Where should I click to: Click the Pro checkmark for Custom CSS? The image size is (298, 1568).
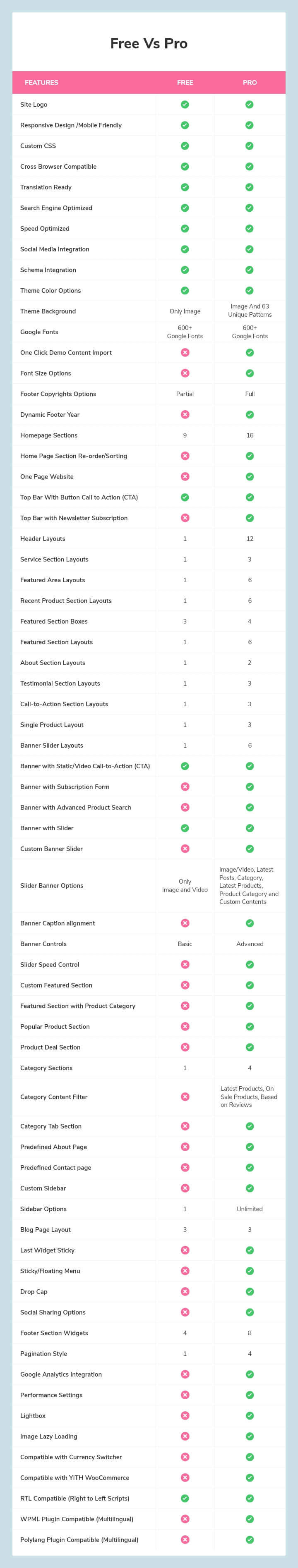click(249, 146)
